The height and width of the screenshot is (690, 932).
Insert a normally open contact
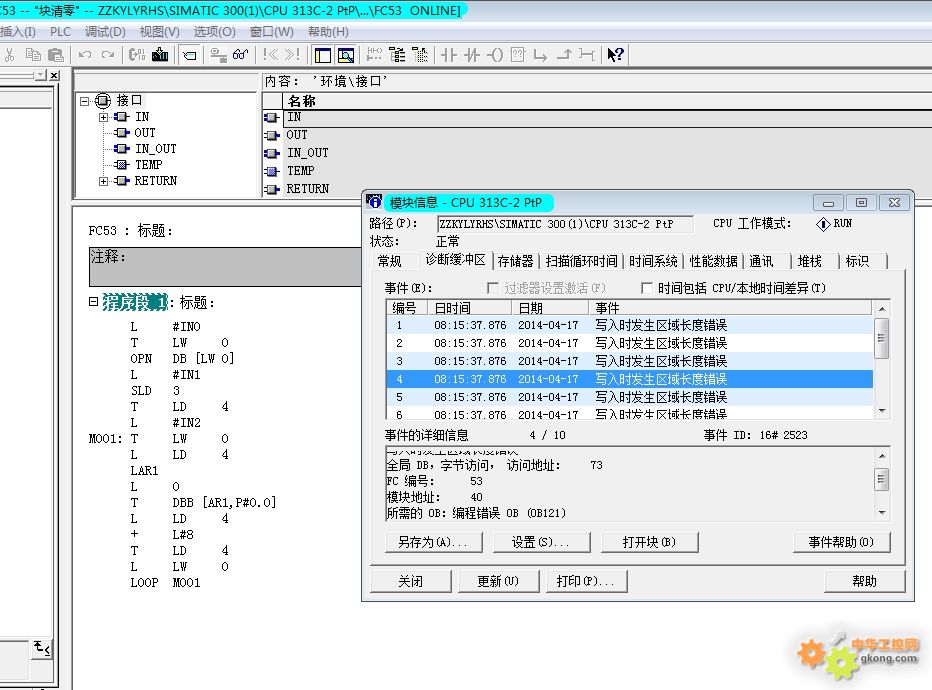449,55
